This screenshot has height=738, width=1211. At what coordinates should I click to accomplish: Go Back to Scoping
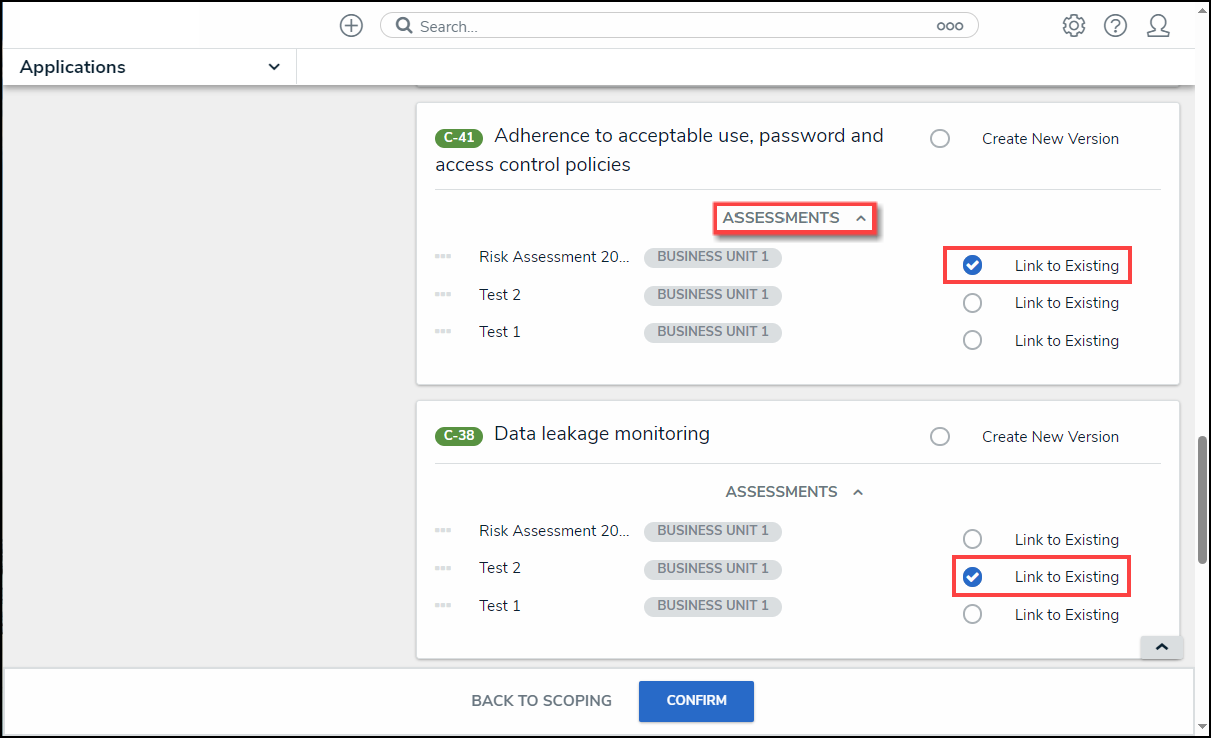[x=541, y=701]
